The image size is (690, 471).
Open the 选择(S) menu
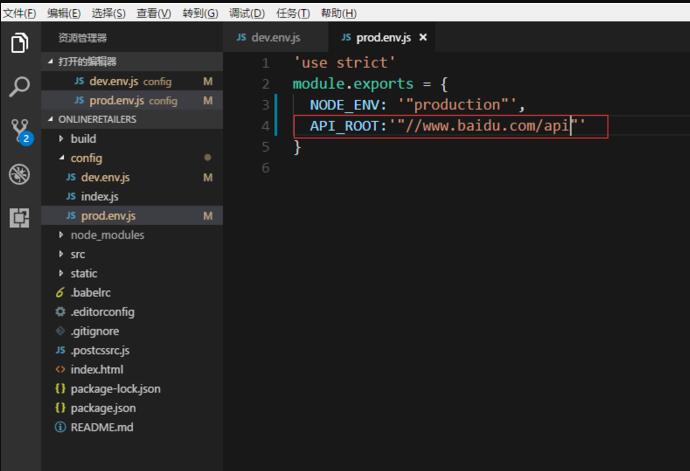click(x=108, y=13)
